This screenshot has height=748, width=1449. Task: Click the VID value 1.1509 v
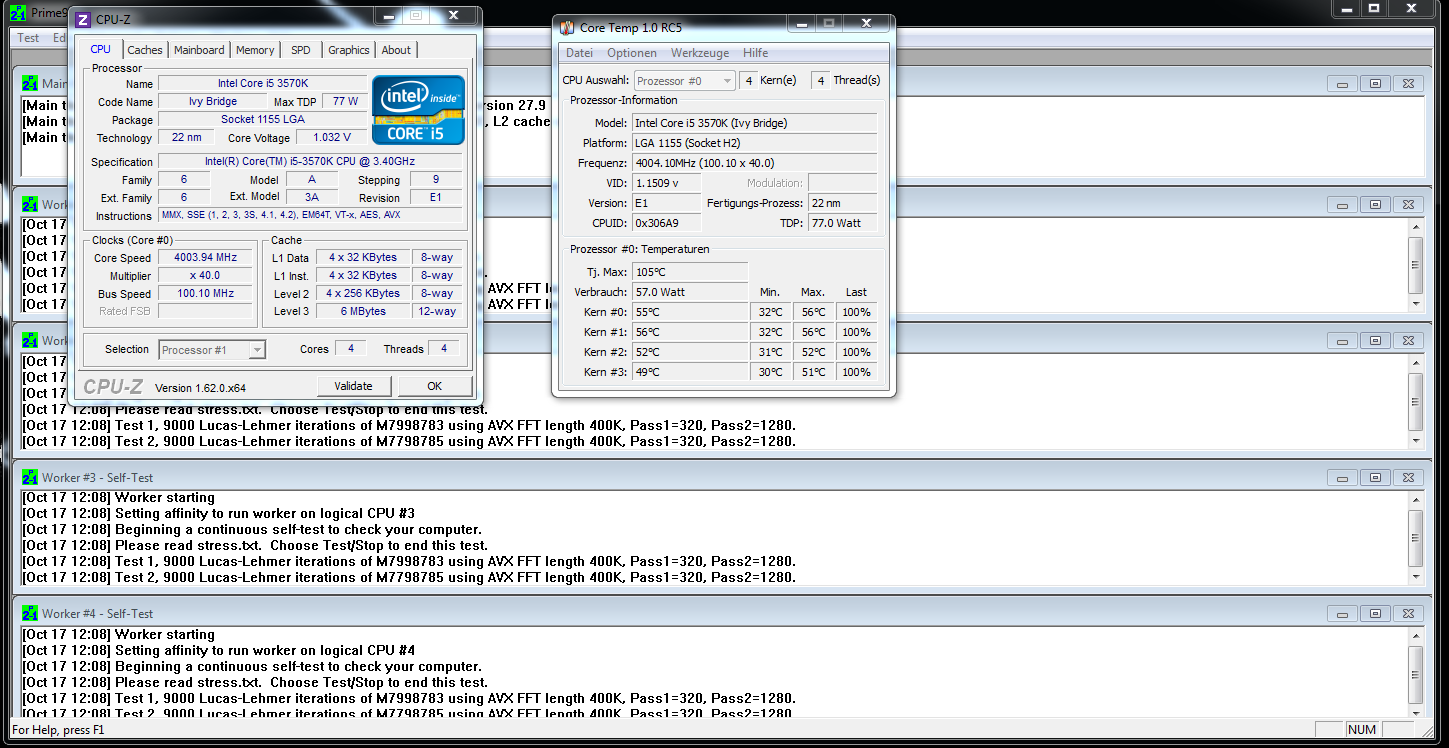667,183
